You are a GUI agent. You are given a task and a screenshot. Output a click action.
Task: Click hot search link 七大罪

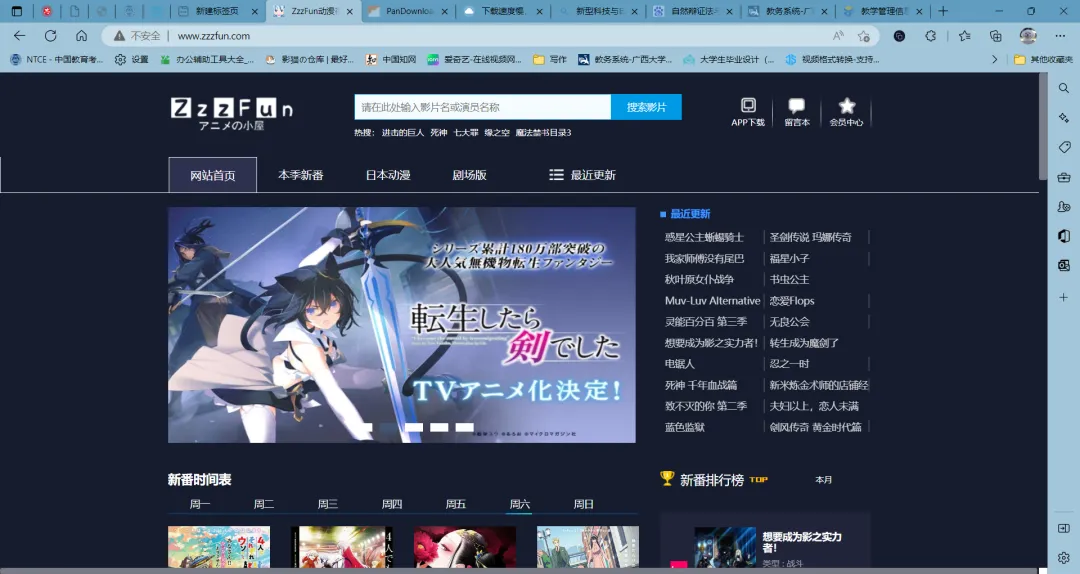(466, 132)
